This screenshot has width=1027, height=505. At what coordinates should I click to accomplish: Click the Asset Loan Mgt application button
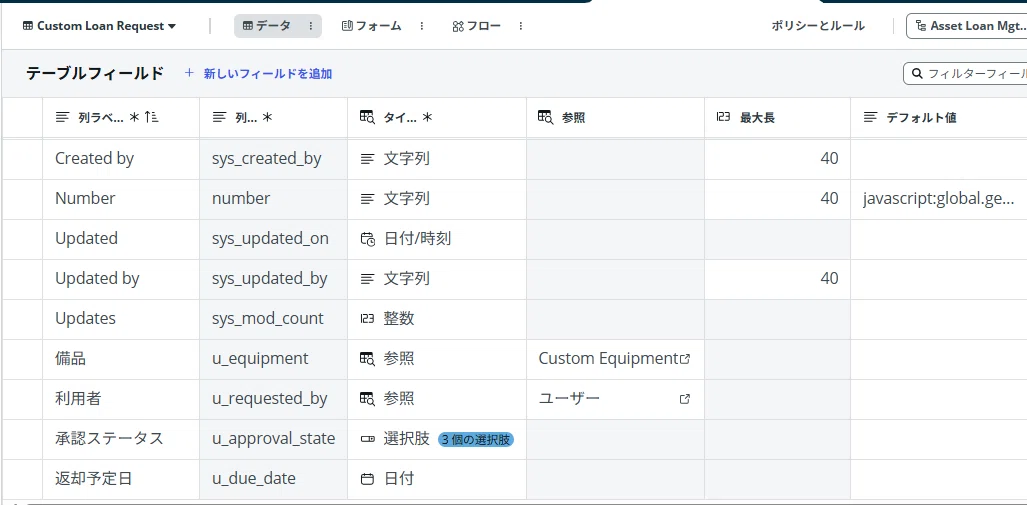click(x=968, y=26)
